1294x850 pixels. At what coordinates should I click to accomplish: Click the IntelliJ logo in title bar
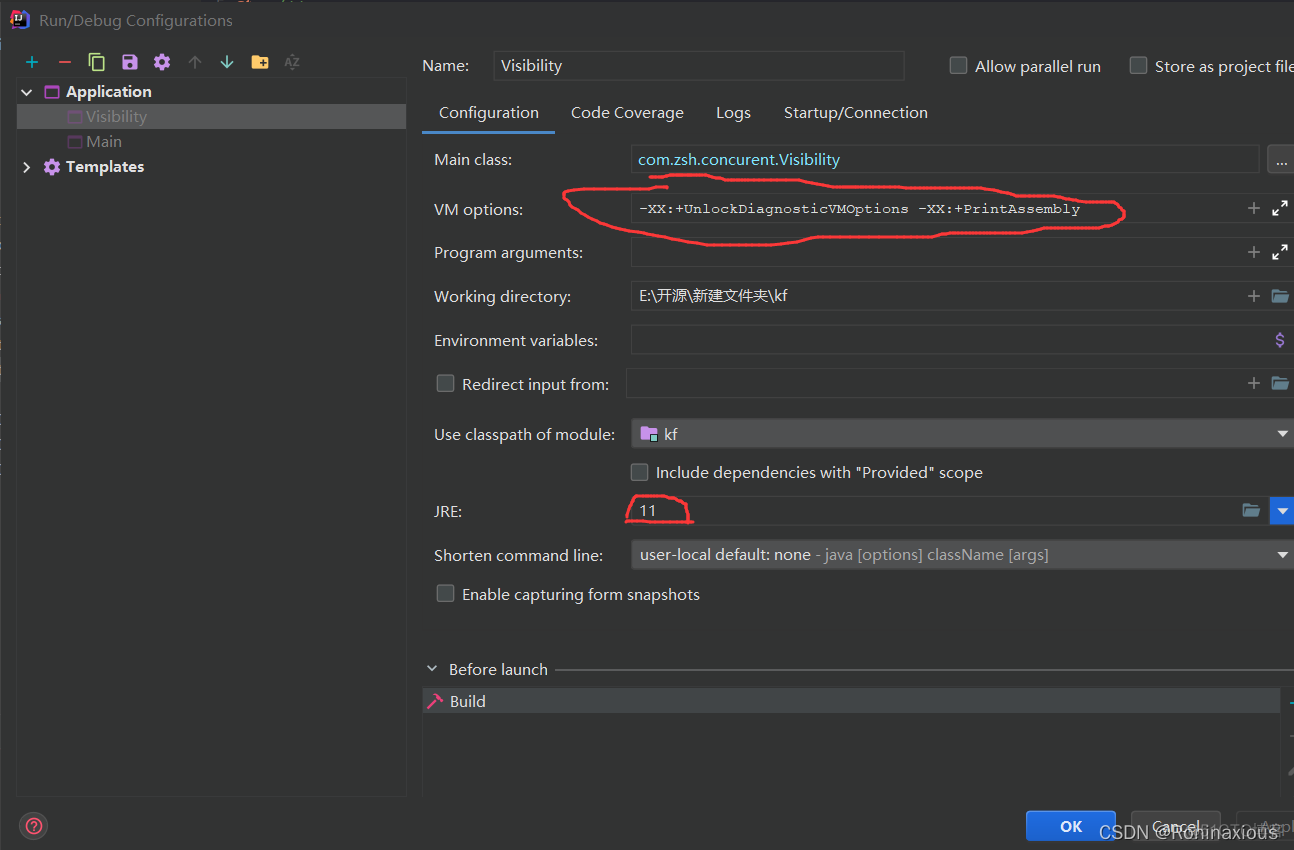pos(20,19)
